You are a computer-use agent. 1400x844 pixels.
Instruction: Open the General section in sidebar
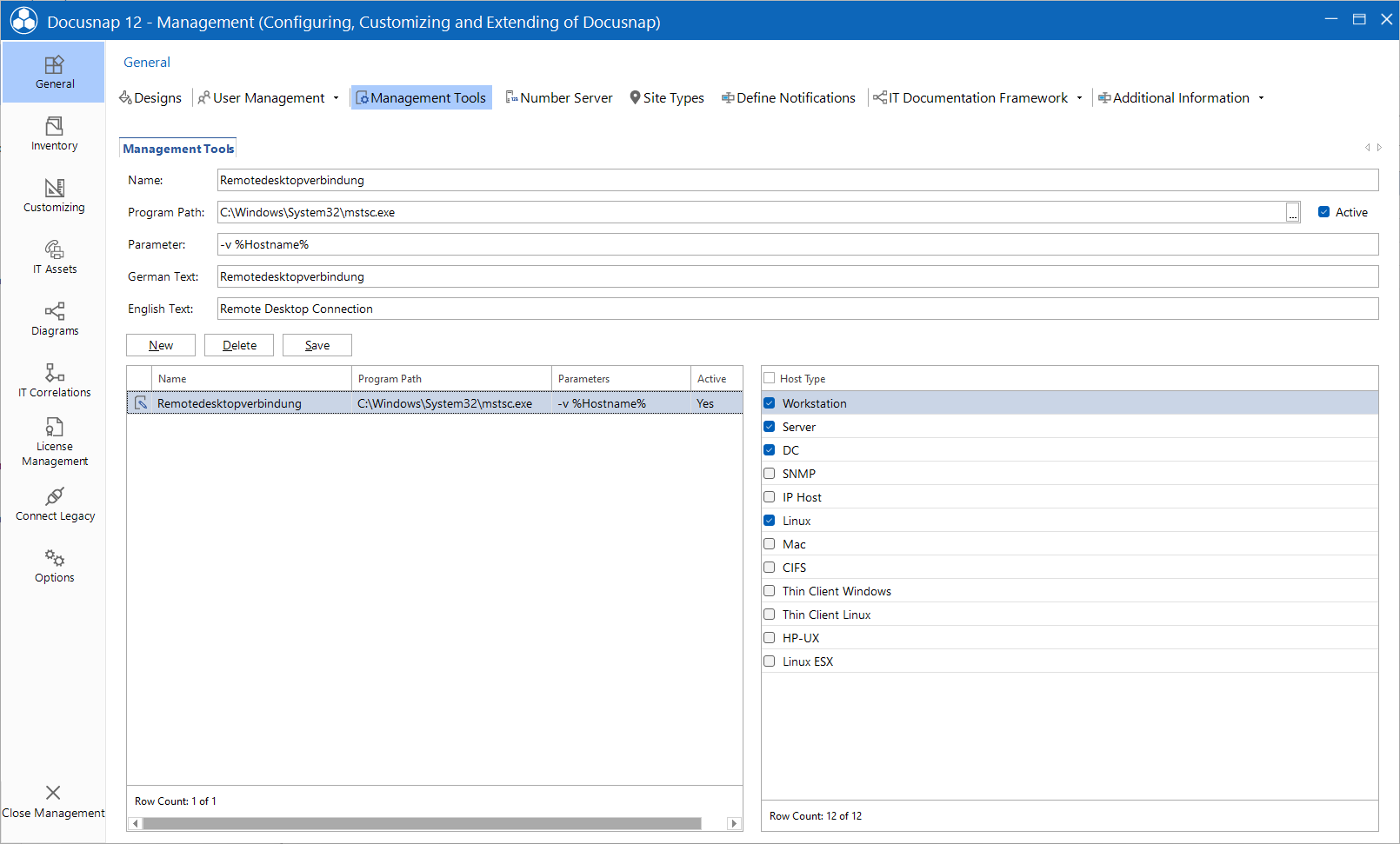click(x=54, y=72)
